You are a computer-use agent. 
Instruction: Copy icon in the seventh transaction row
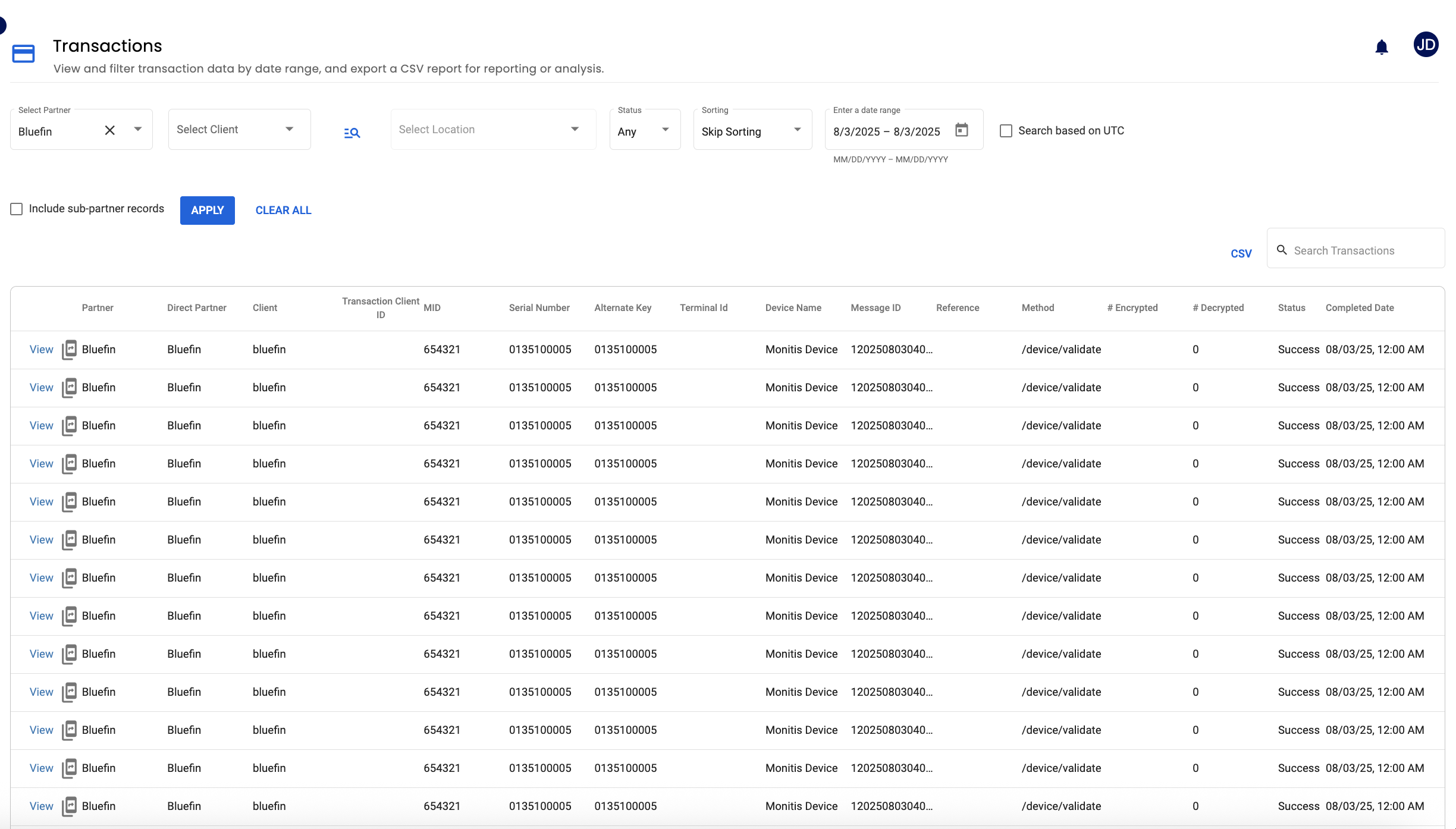tap(70, 578)
